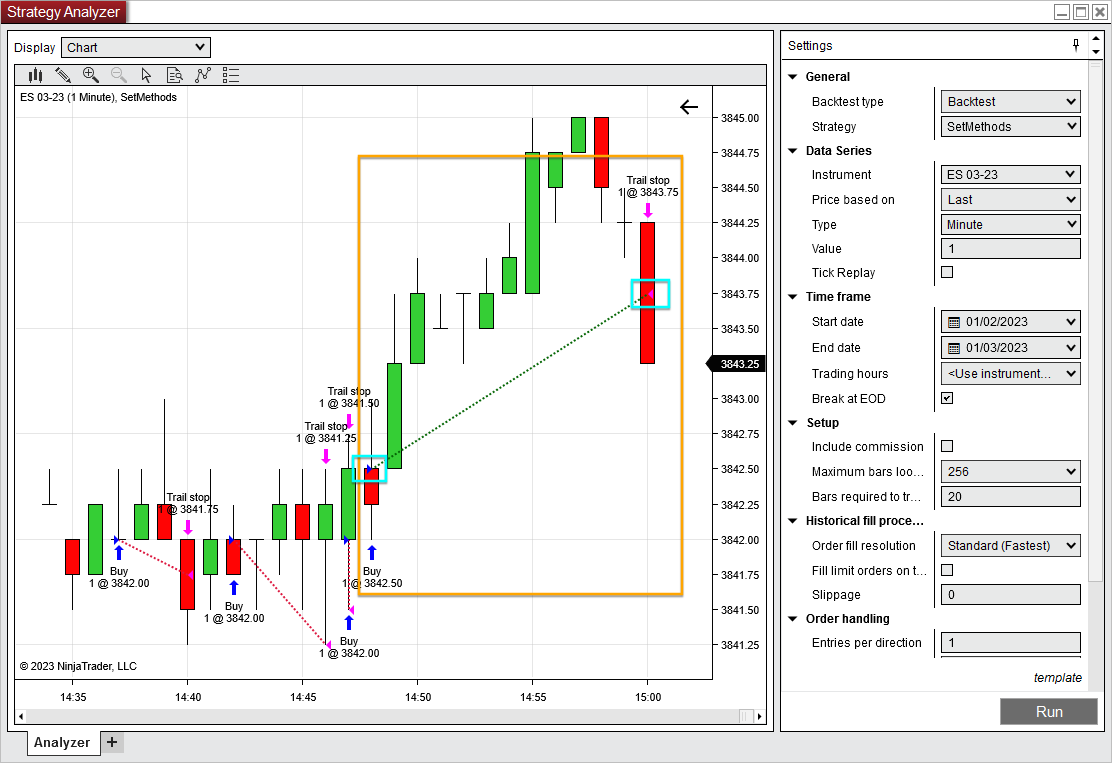Open the Backtest type dropdown
The width and height of the screenshot is (1112, 763).
(1010, 101)
